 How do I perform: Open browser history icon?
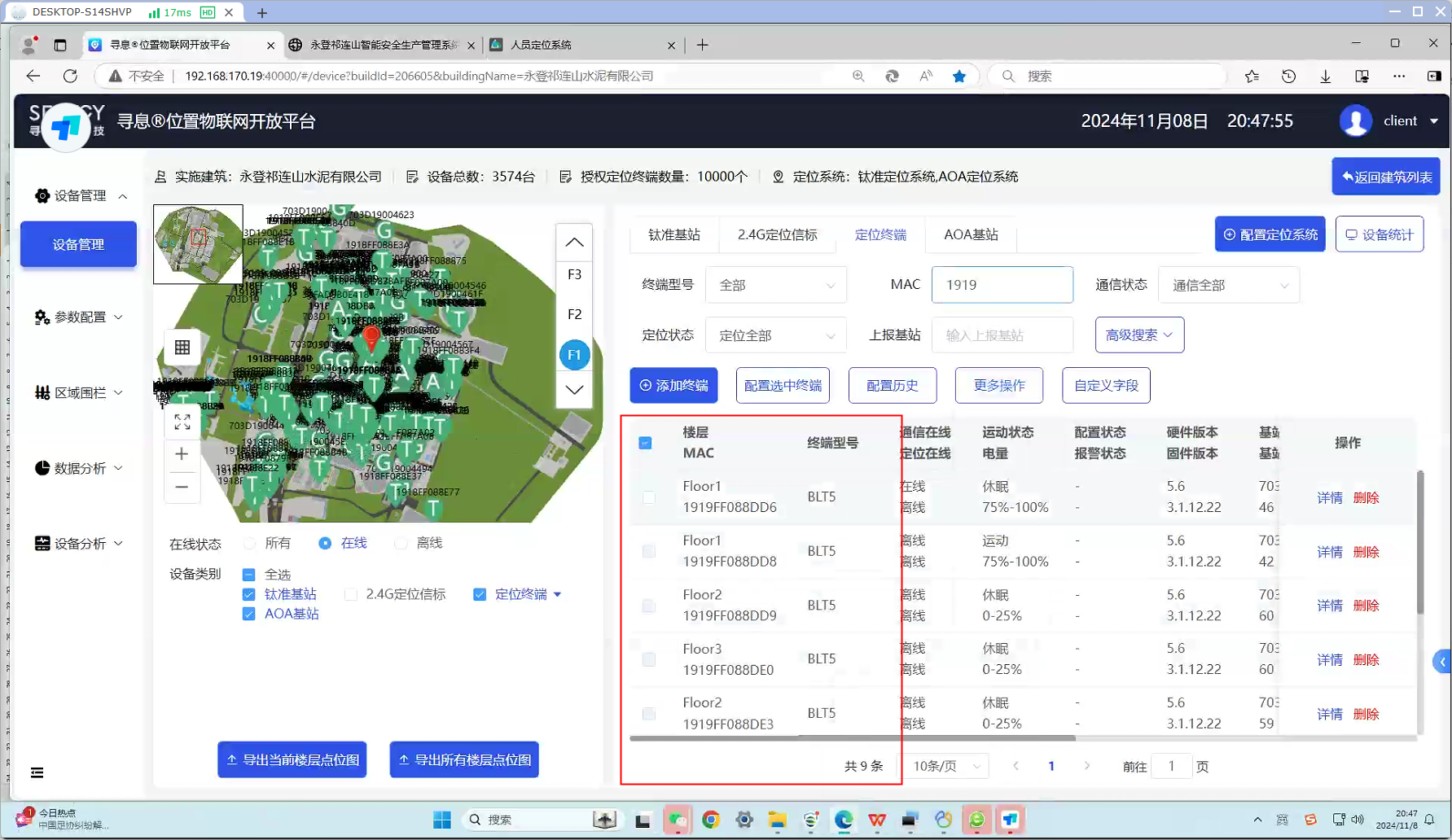[x=1288, y=76]
